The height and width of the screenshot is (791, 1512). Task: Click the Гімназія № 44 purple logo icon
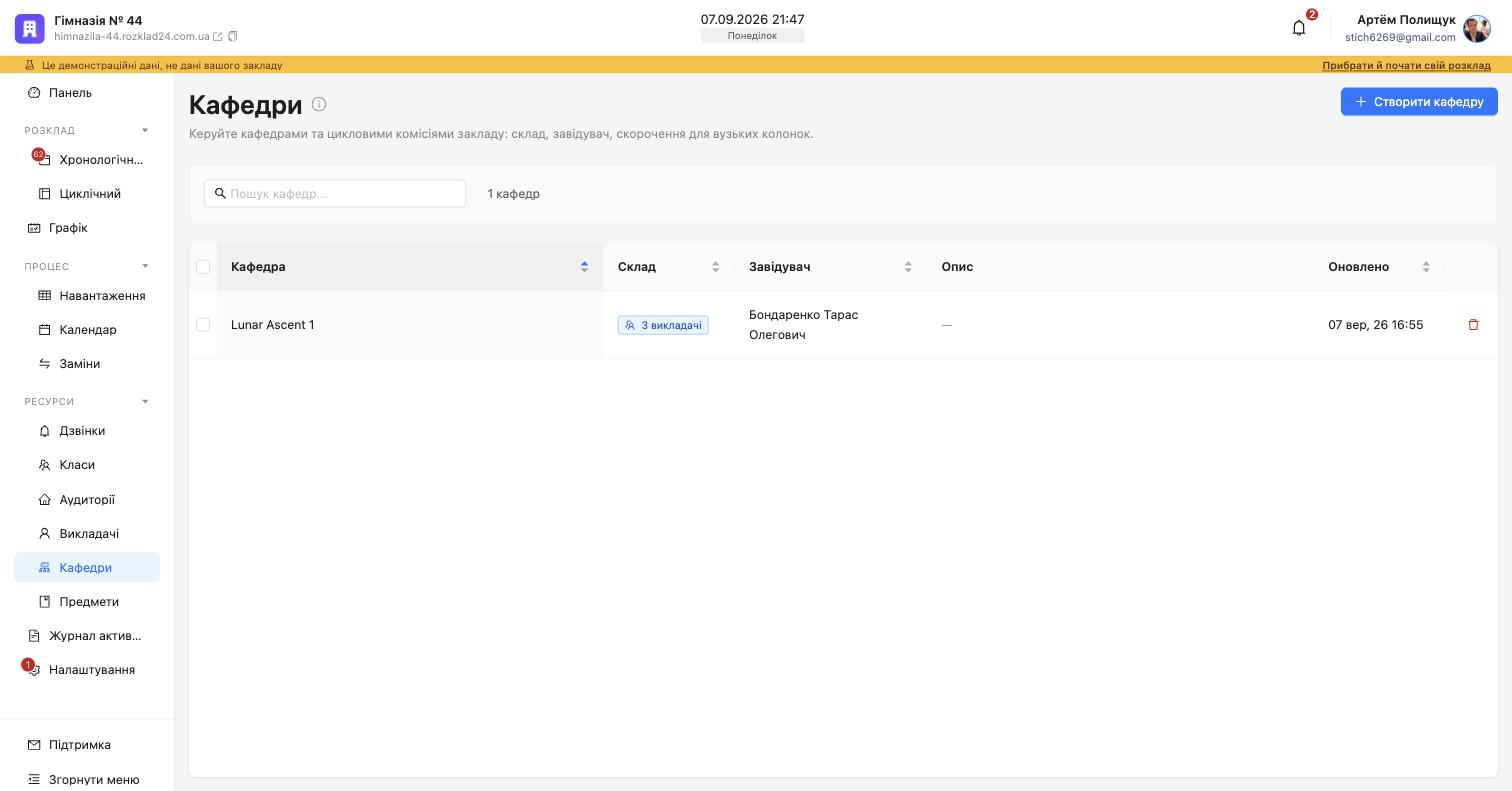pyautogui.click(x=30, y=29)
